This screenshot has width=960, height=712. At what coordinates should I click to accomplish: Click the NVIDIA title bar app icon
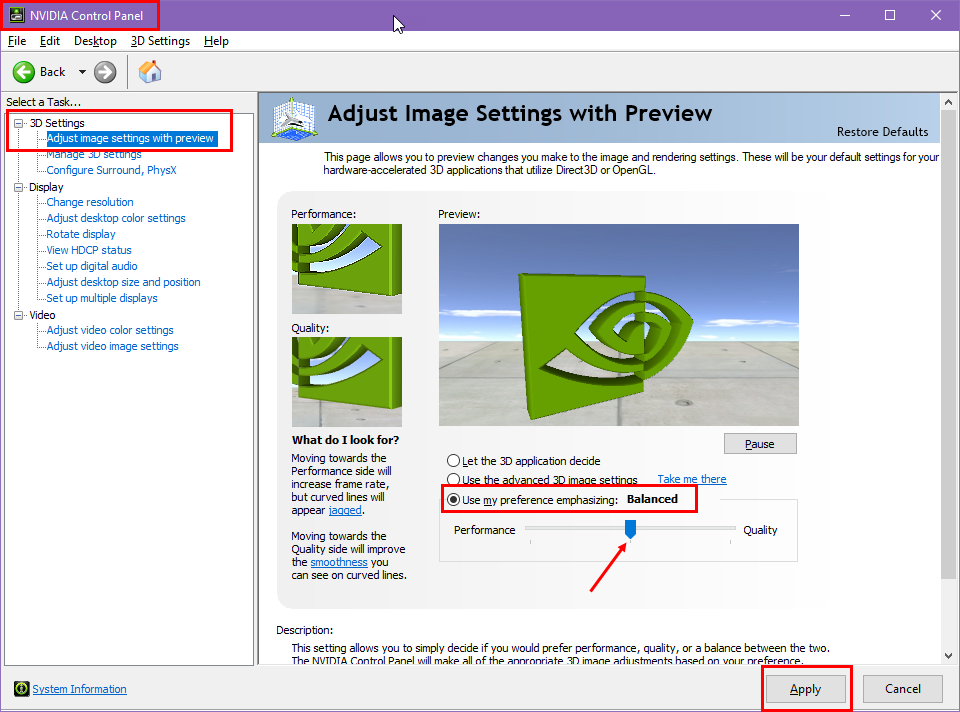click(17, 15)
